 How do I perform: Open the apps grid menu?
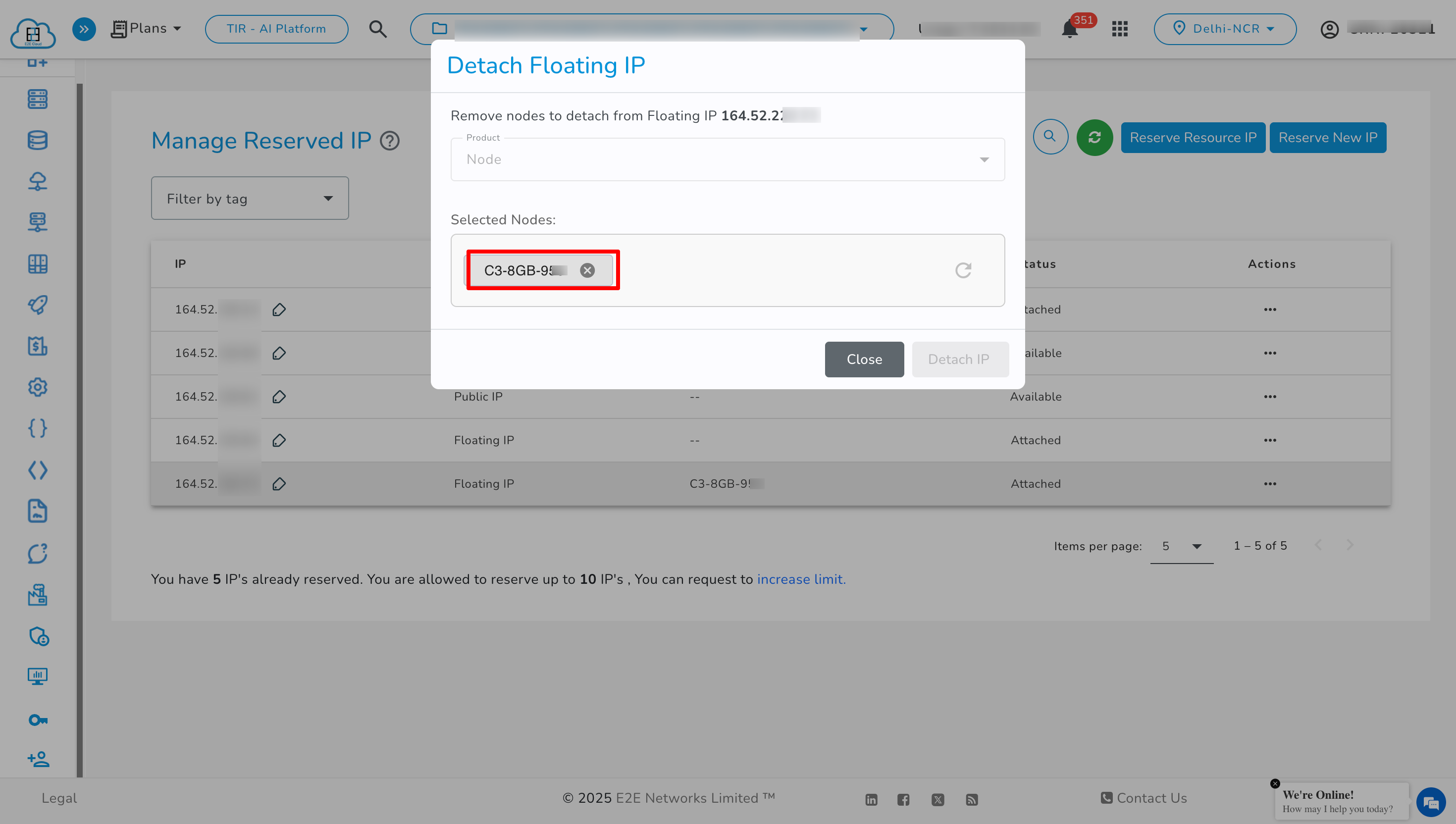tap(1119, 29)
